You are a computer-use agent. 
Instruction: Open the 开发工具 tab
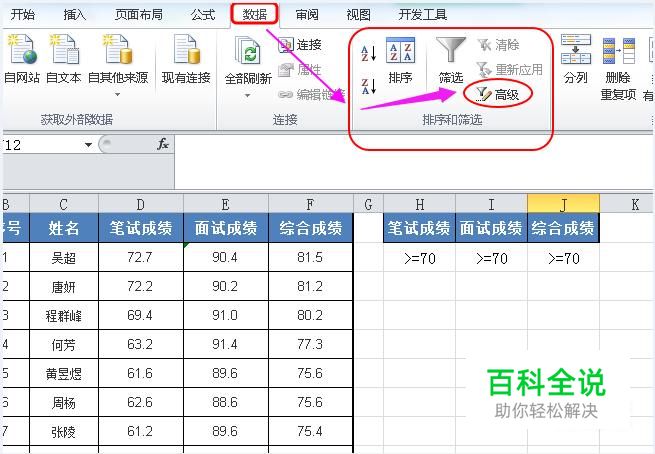[422, 15]
